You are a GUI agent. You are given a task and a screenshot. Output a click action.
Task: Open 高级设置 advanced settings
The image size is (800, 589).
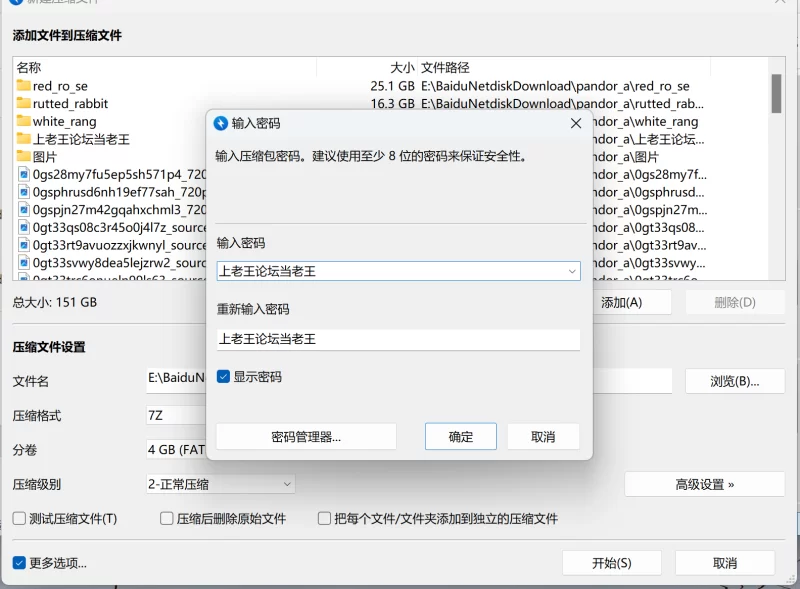pos(704,484)
